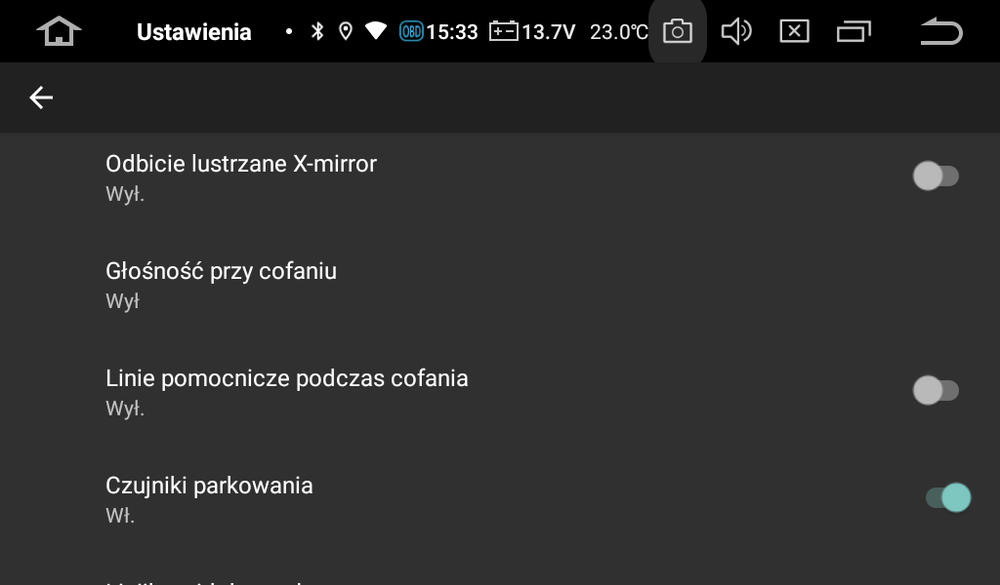Open the Wi-Fi status icon

374,31
